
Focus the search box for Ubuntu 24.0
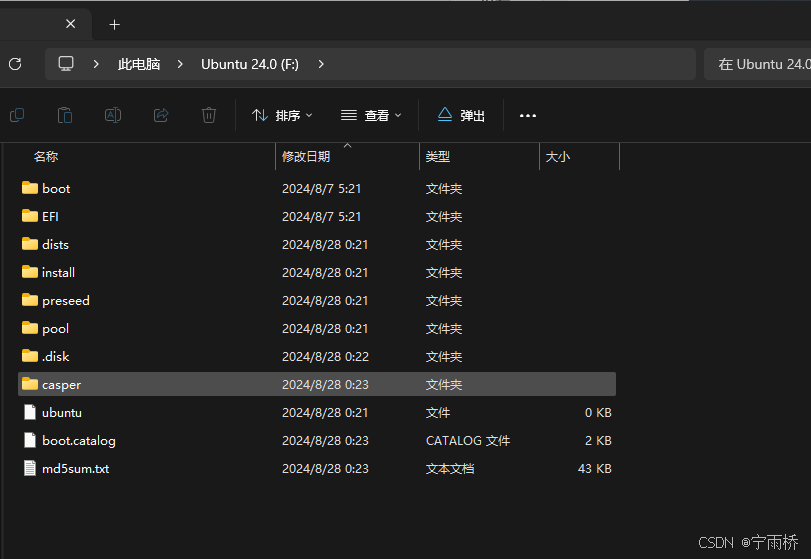(757, 64)
